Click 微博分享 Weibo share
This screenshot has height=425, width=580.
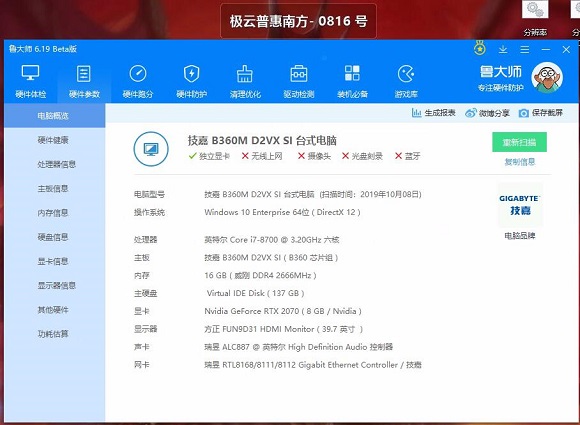coord(488,113)
